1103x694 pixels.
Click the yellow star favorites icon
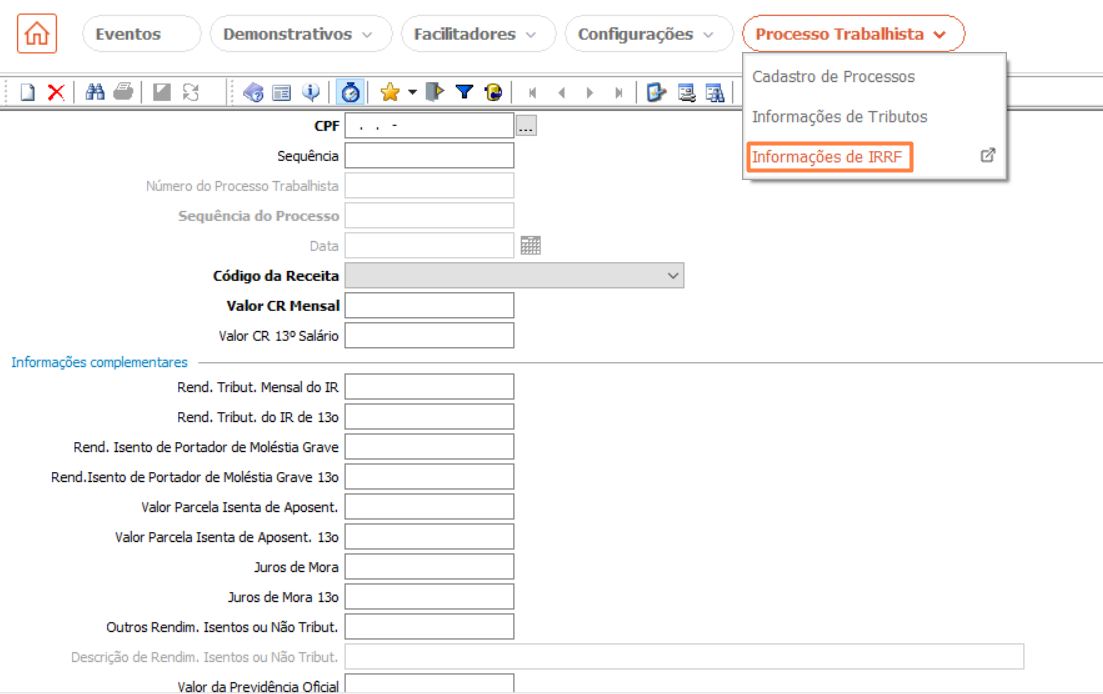point(390,92)
